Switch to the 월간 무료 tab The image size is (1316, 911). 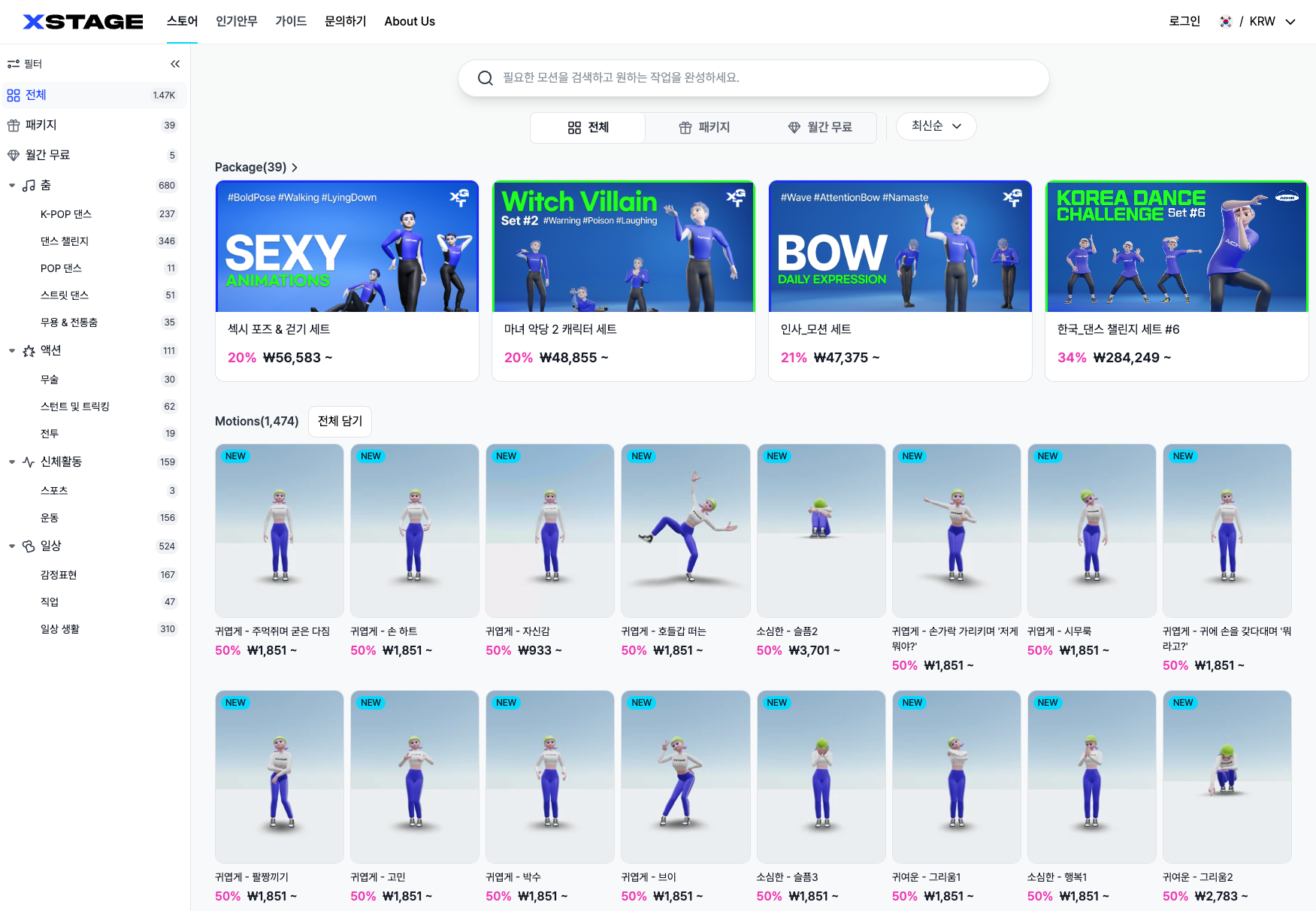[x=820, y=128]
